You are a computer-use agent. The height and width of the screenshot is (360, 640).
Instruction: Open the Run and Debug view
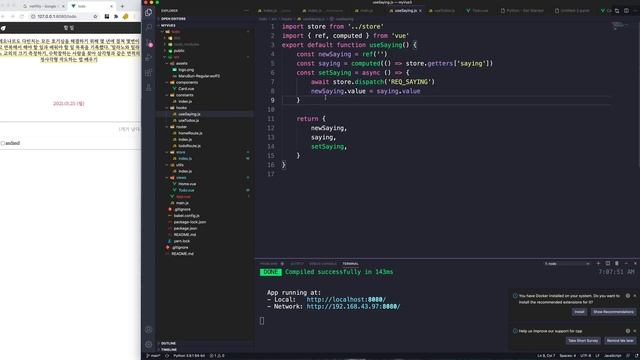coord(149,58)
